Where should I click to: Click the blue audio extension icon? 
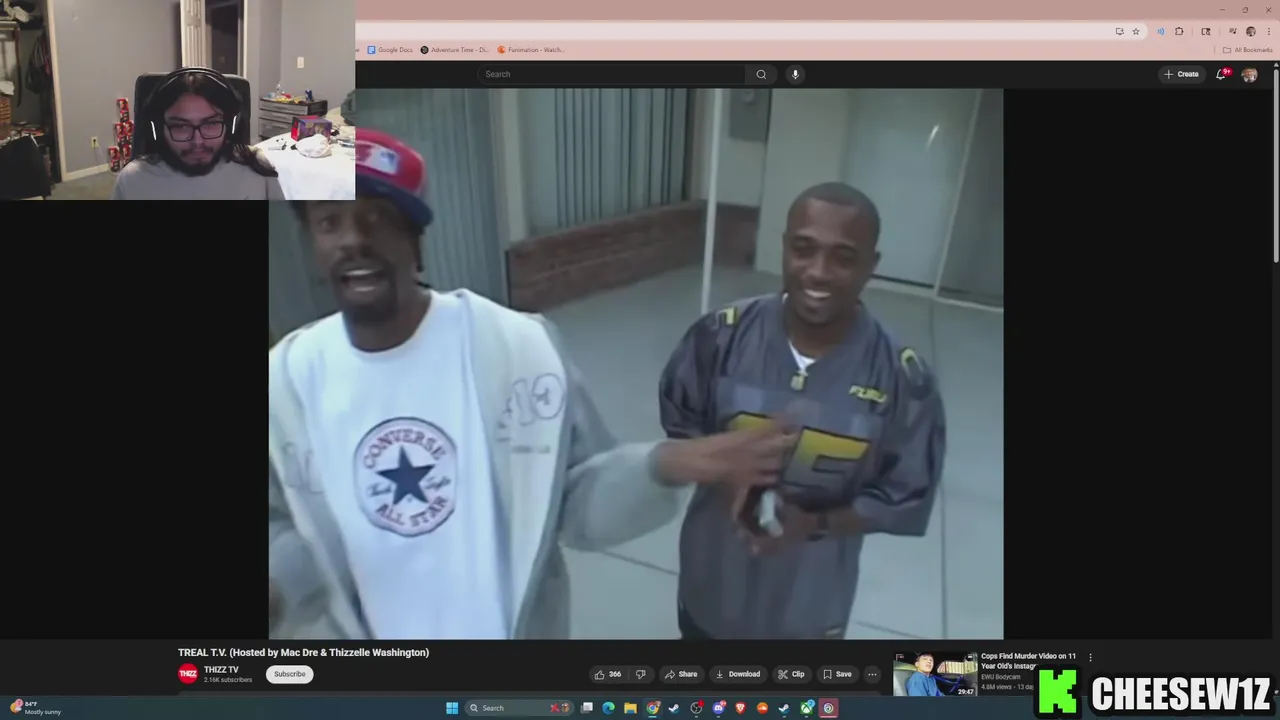click(x=1161, y=31)
